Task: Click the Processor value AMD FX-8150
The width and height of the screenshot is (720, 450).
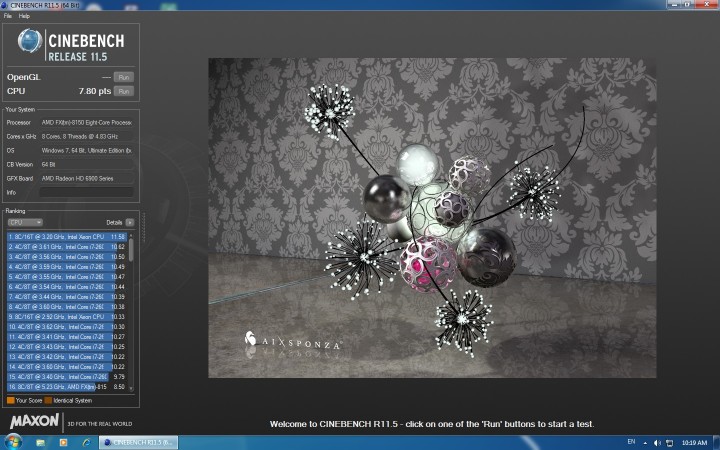Action: pyautogui.click(x=87, y=123)
